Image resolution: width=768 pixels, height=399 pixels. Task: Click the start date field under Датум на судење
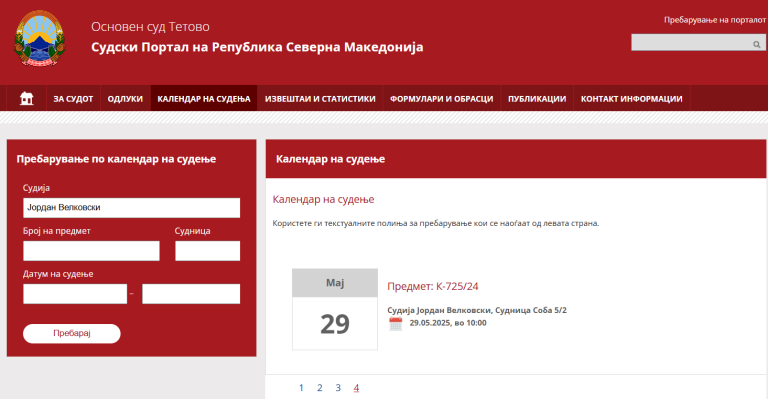pos(75,294)
